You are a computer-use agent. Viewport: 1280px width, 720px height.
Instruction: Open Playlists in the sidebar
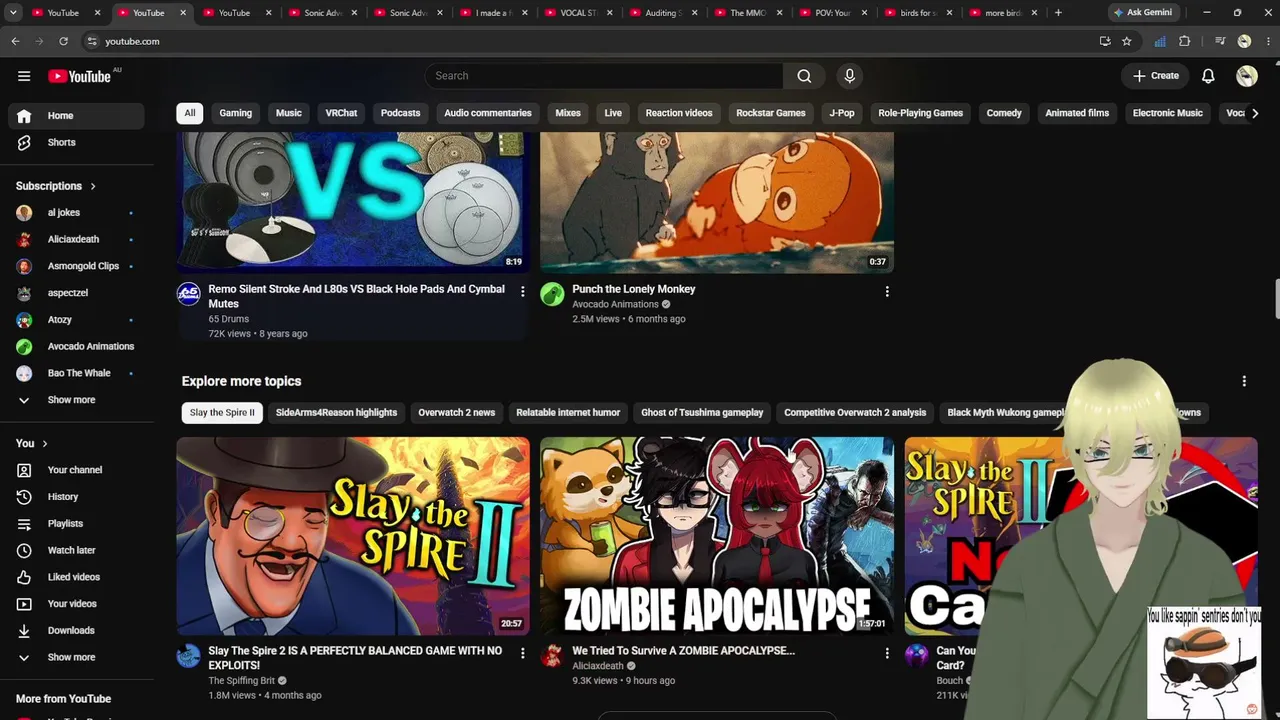coord(76,524)
